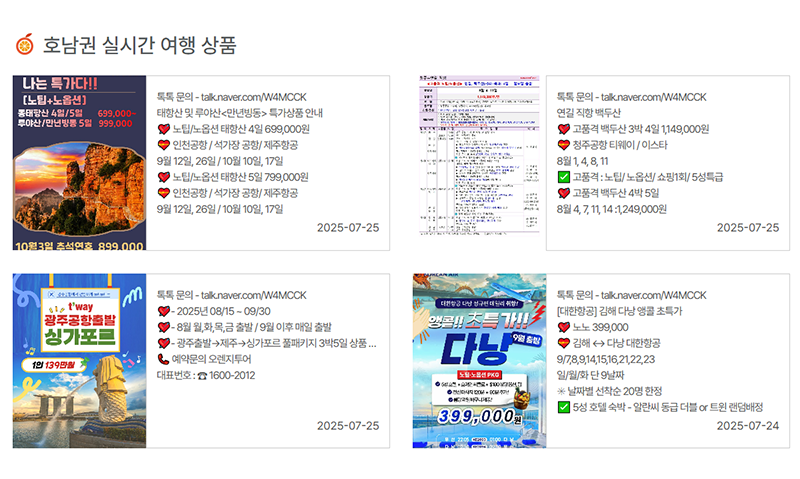This screenshot has height=479, width=800.
Task: Click the heart icon before 태항산 5일 799,000원
Action: pos(164,177)
